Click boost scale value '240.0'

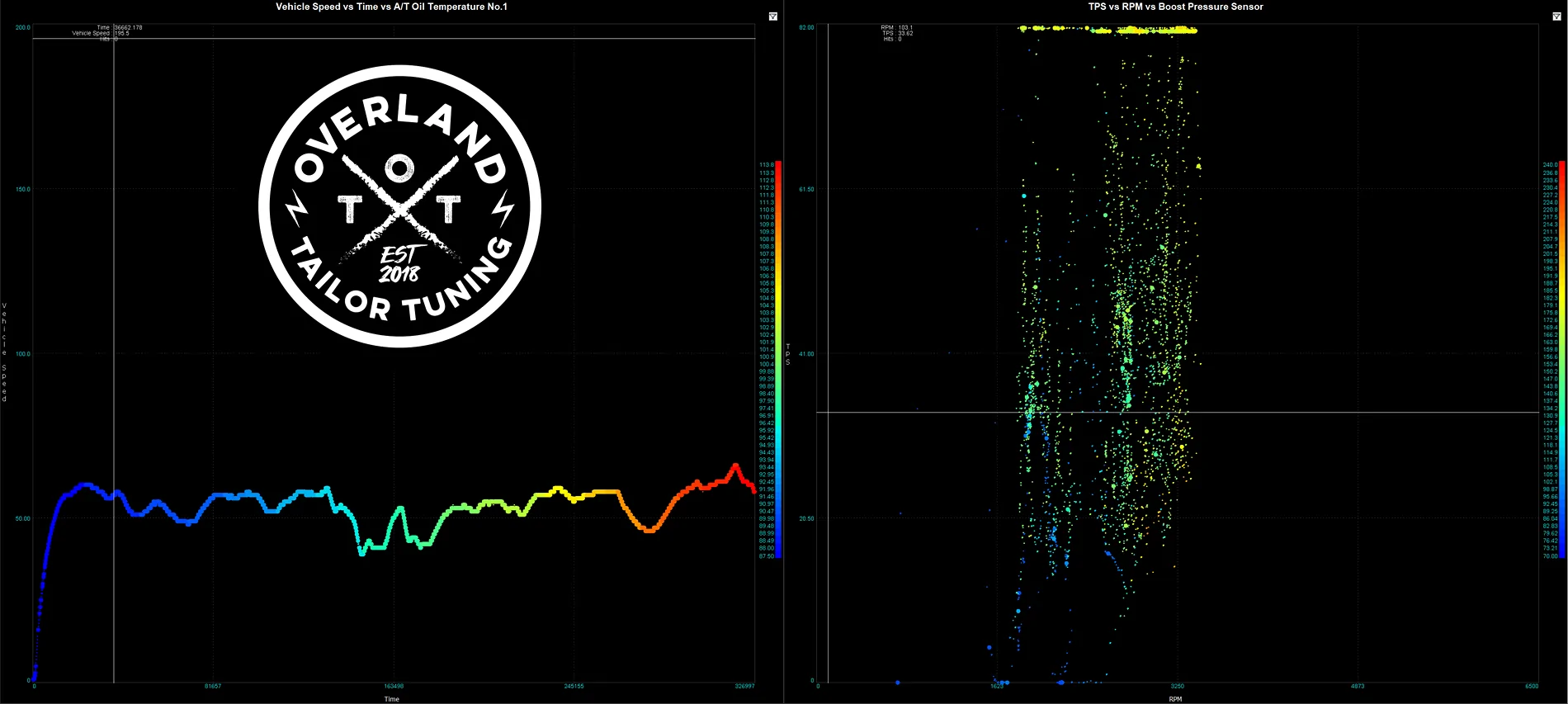pyautogui.click(x=1550, y=165)
